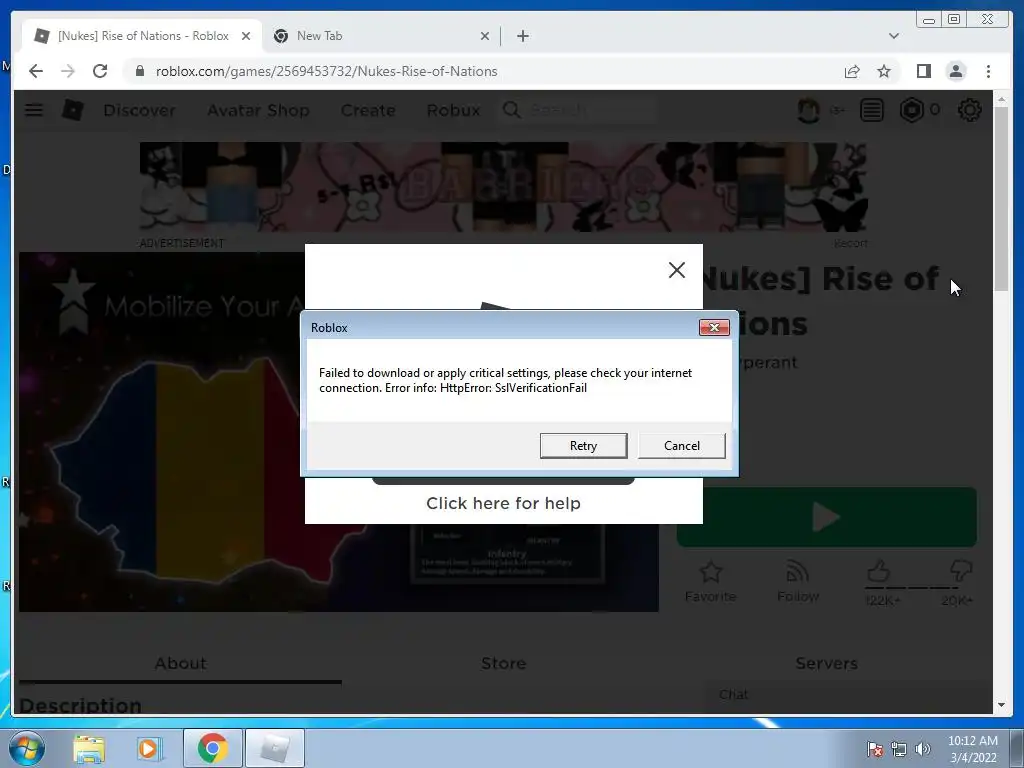The width and height of the screenshot is (1024, 768).
Task: Click the Roblox taskbar icon
Action: [274, 748]
